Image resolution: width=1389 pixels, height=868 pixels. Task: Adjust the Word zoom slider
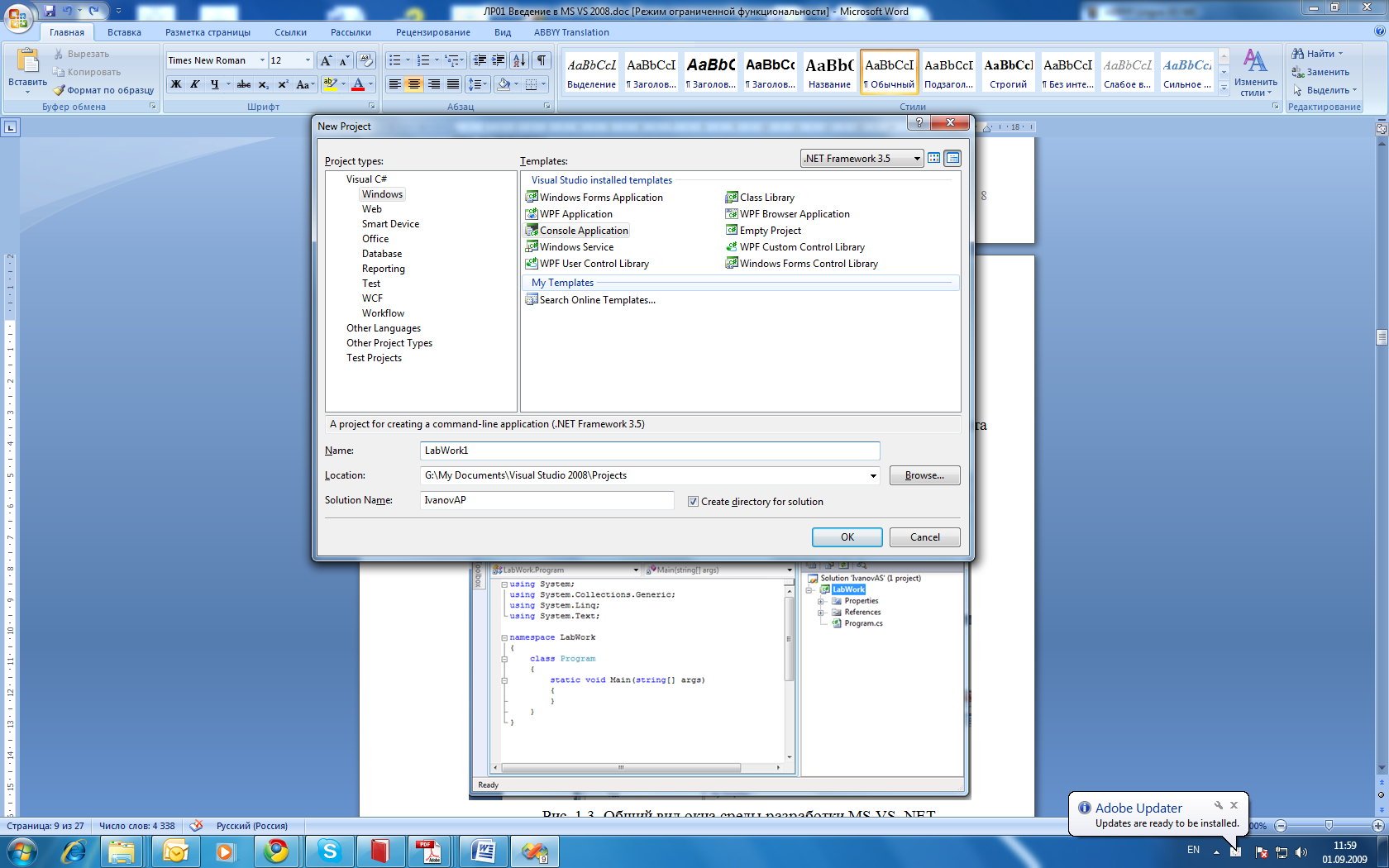1328,826
